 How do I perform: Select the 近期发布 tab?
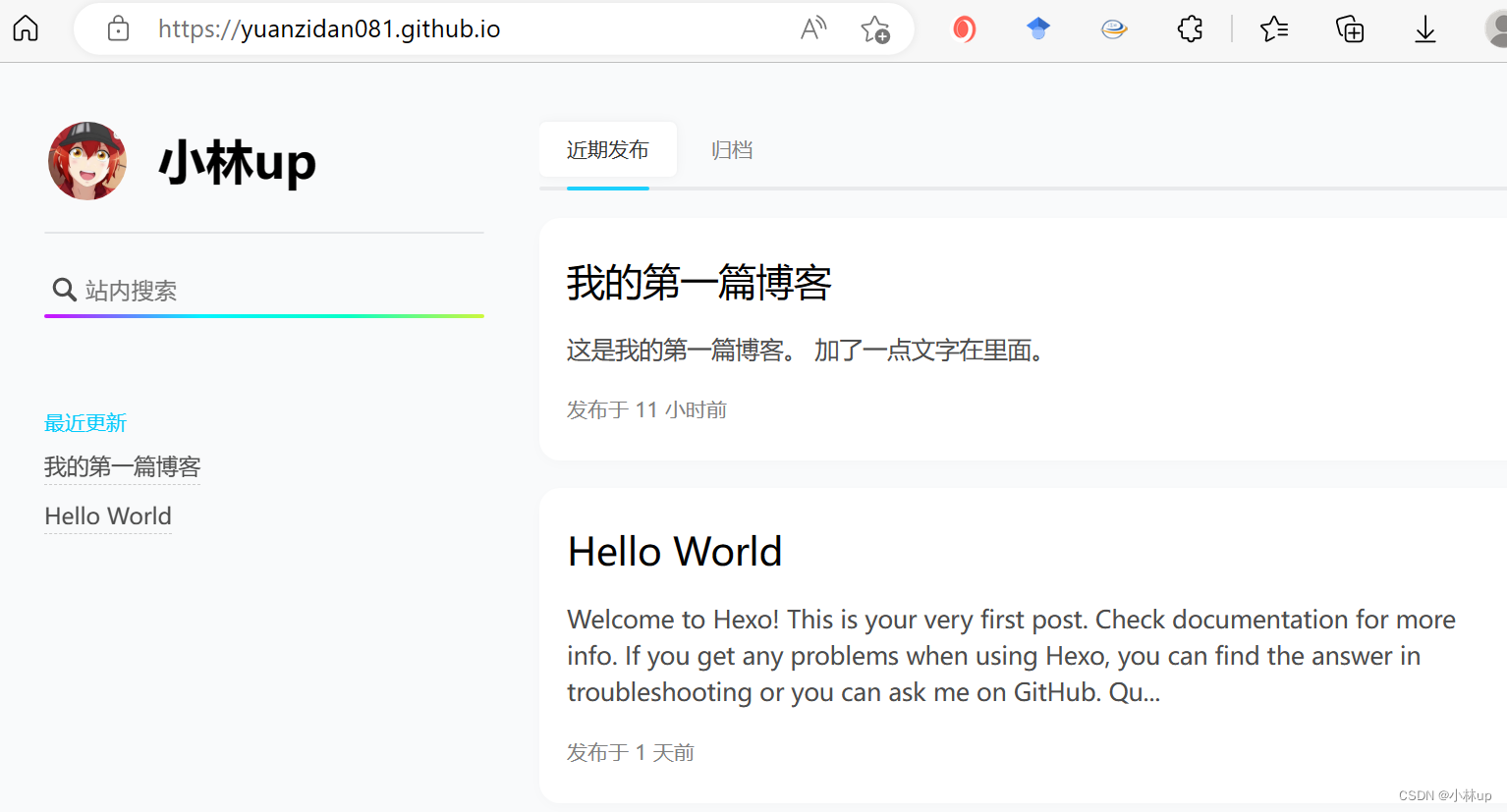coord(607,149)
